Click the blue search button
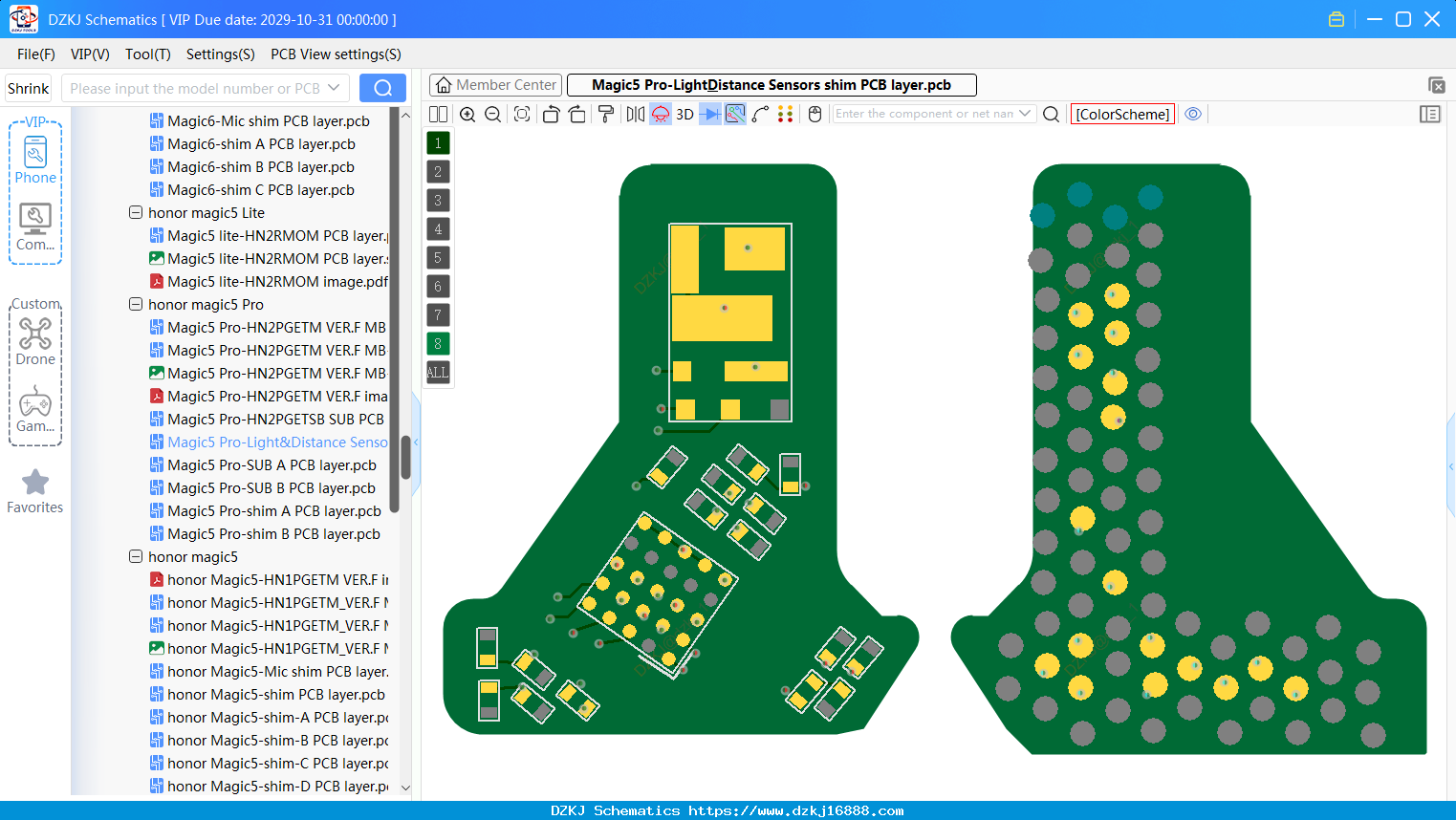Viewport: 1456px width, 820px height. 382,88
